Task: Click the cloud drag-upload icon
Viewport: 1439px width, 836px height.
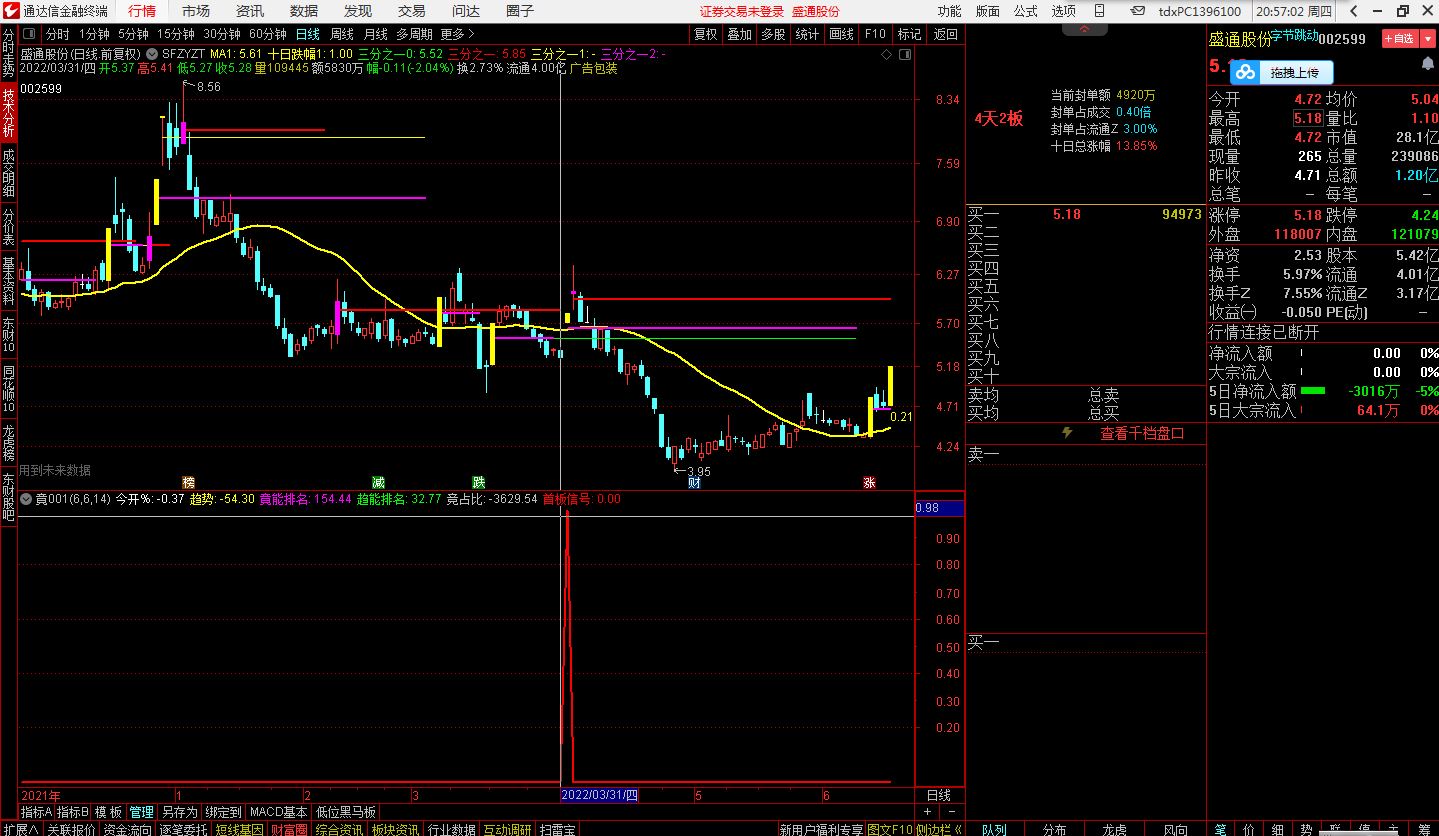Action: tap(1245, 72)
